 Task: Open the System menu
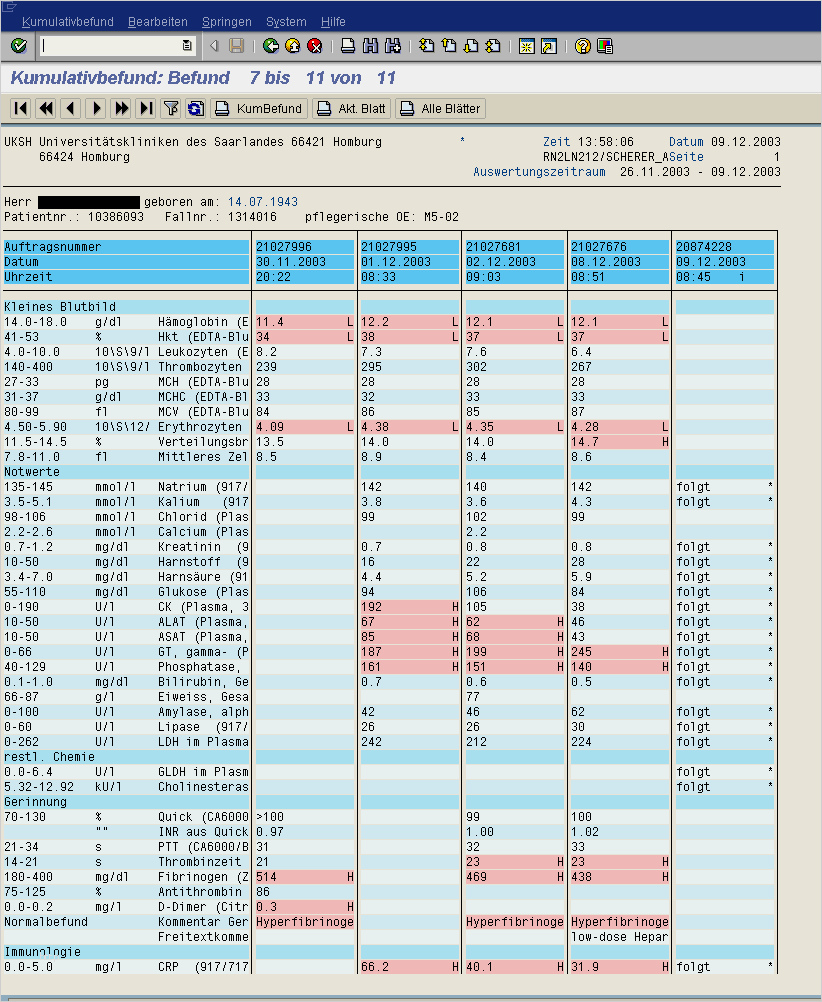(x=286, y=22)
